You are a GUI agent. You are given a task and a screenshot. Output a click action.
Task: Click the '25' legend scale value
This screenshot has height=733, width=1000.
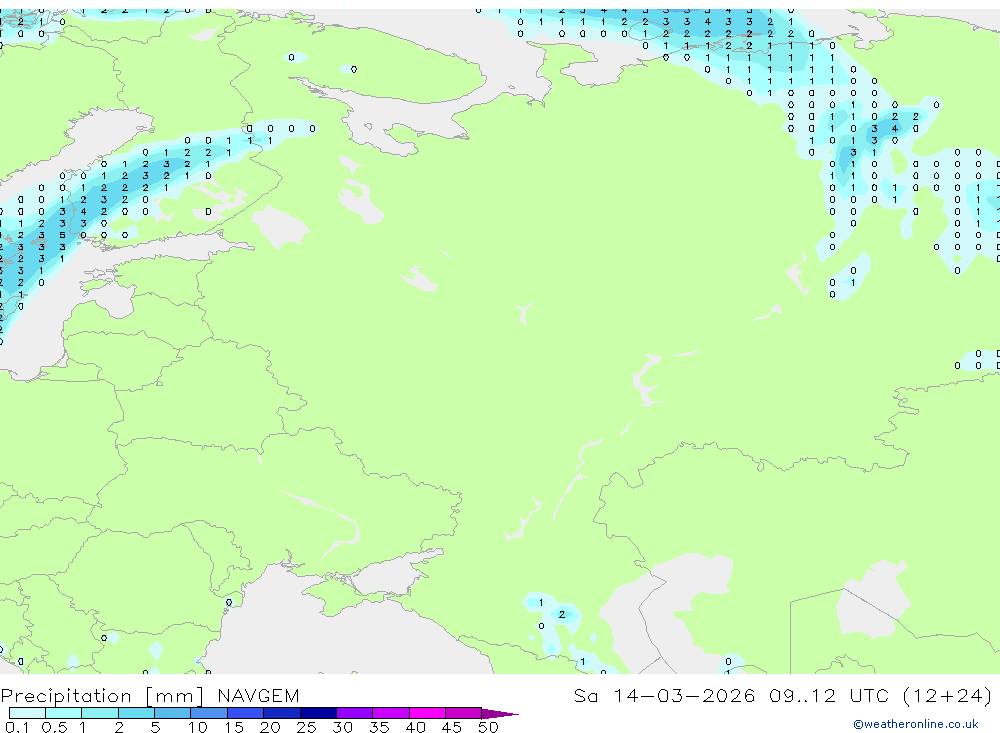point(307,727)
